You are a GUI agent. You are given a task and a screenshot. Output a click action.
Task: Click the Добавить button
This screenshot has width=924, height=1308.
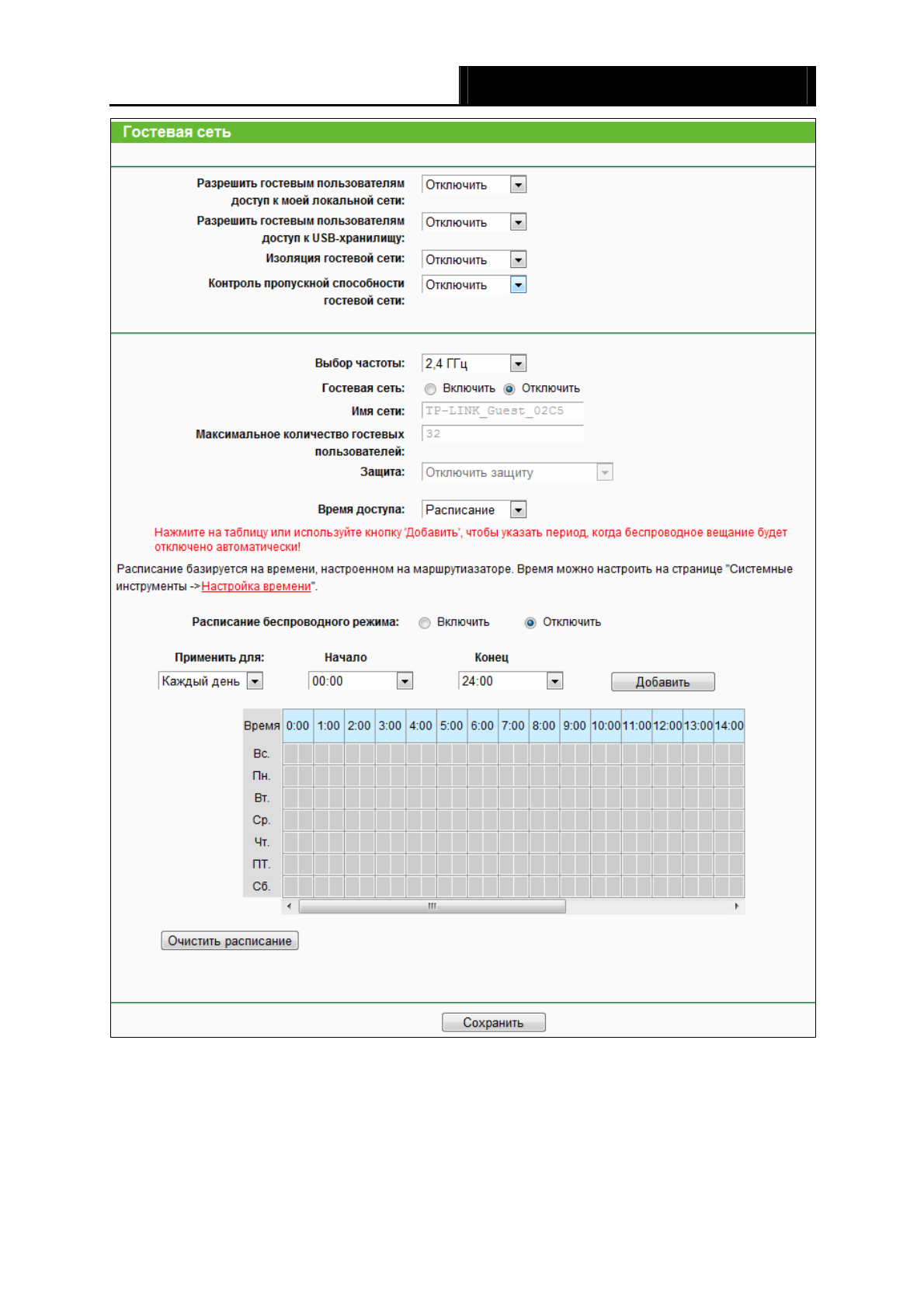(662, 682)
